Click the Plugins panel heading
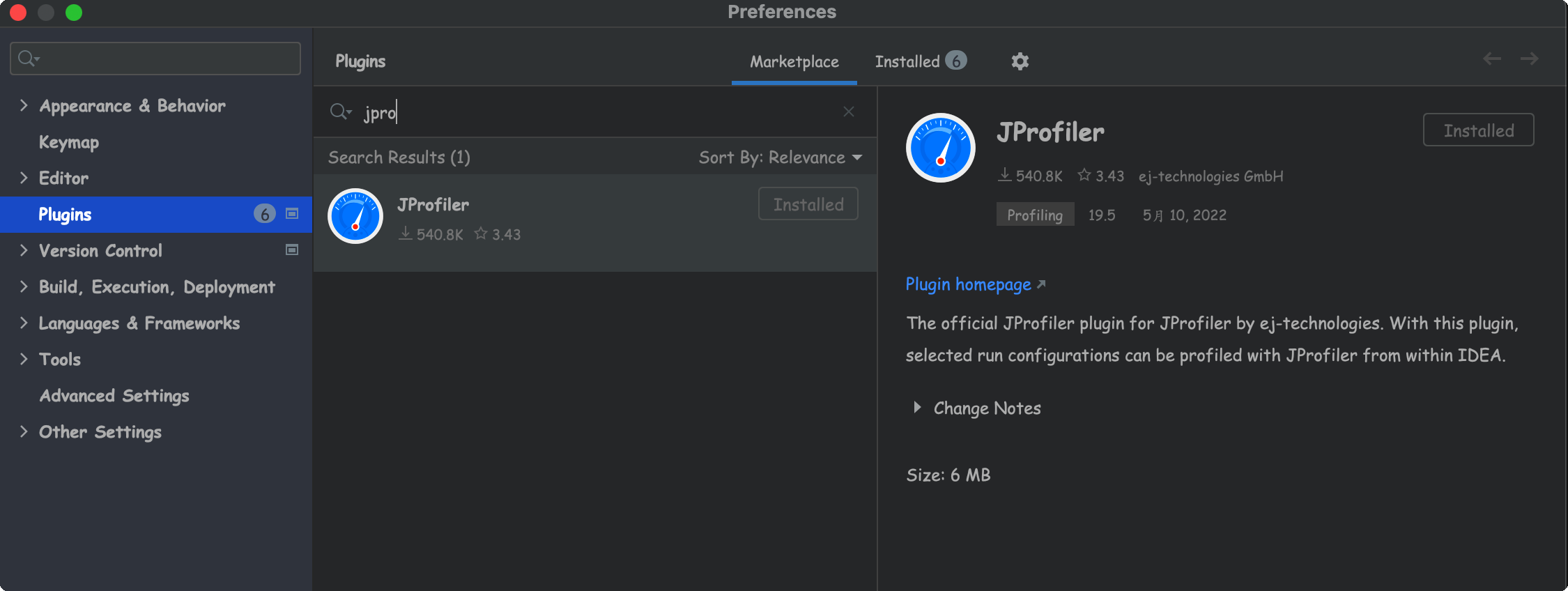The height and width of the screenshot is (591, 1568). [360, 61]
